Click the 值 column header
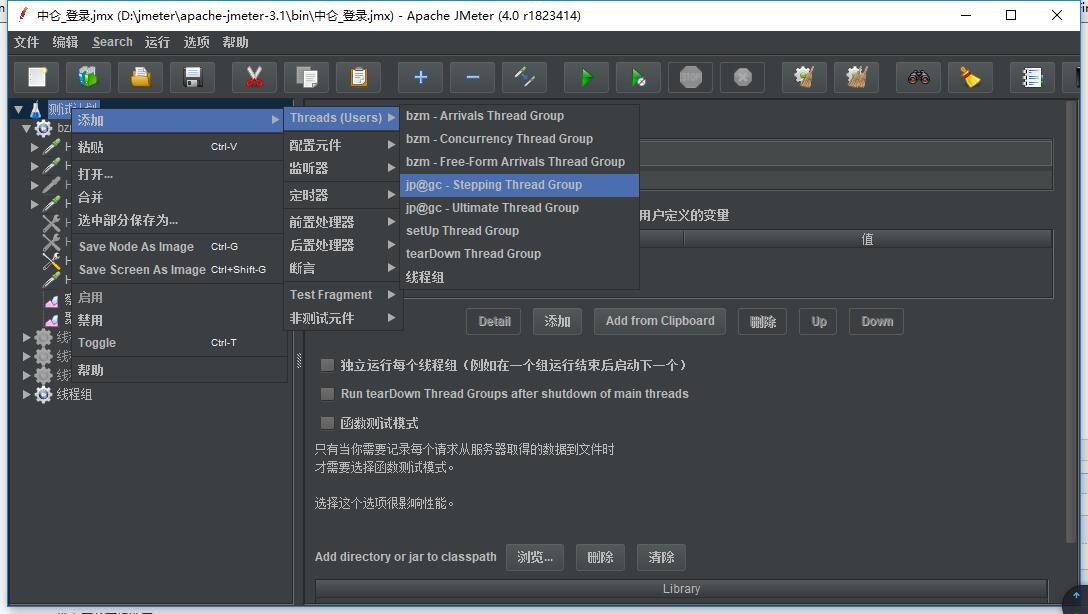 pos(867,239)
